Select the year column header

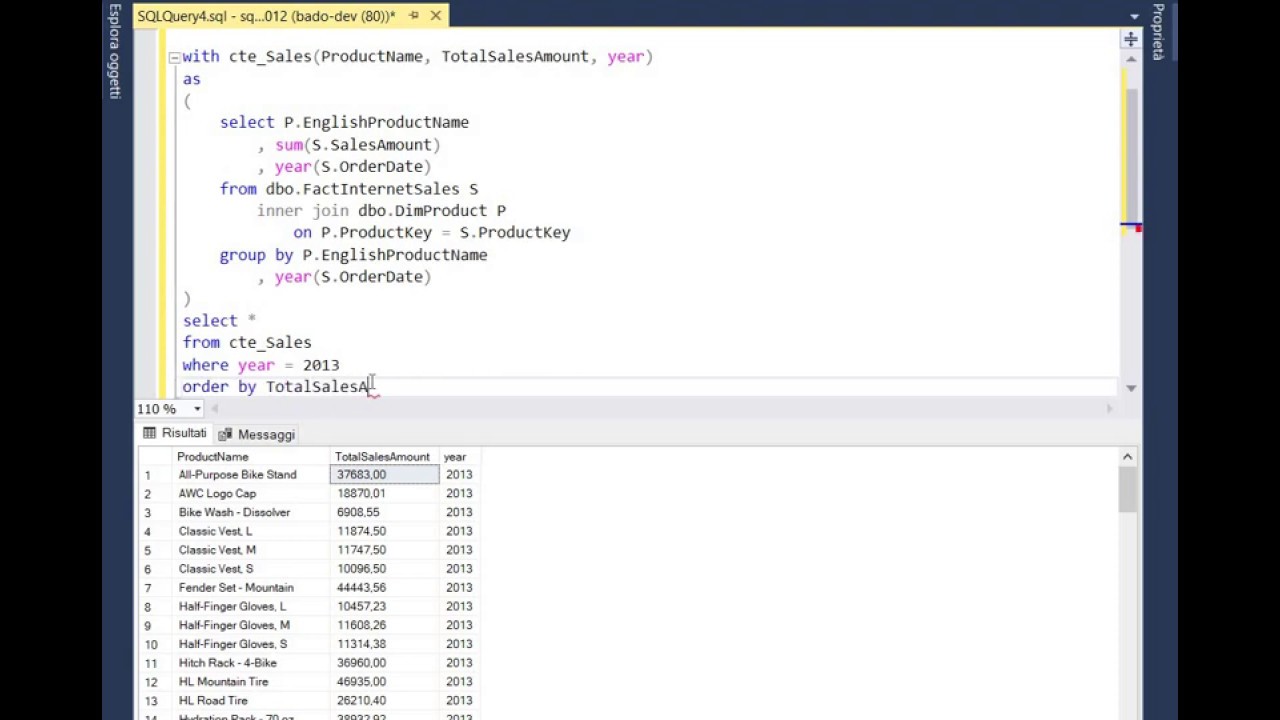tap(461, 457)
